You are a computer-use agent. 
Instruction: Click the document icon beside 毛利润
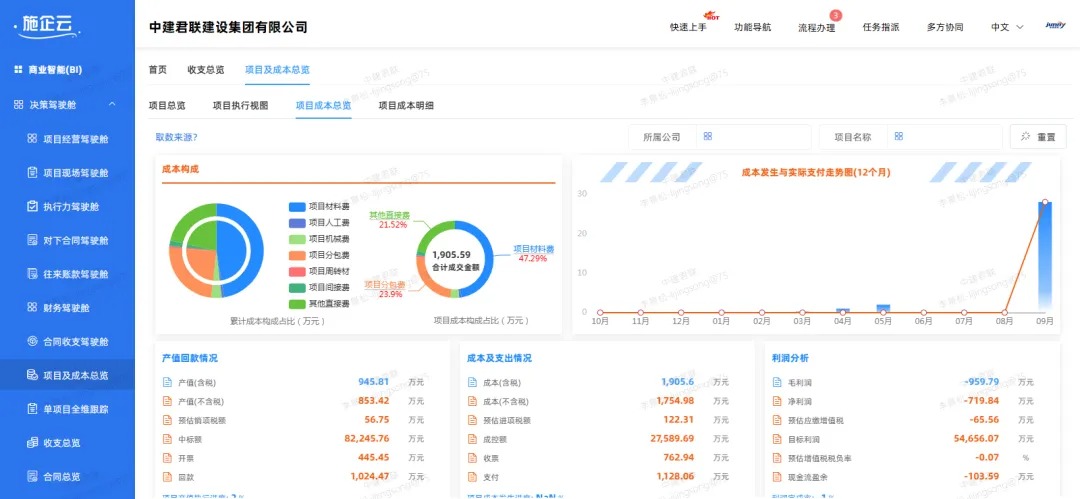pyautogui.click(x=778, y=382)
